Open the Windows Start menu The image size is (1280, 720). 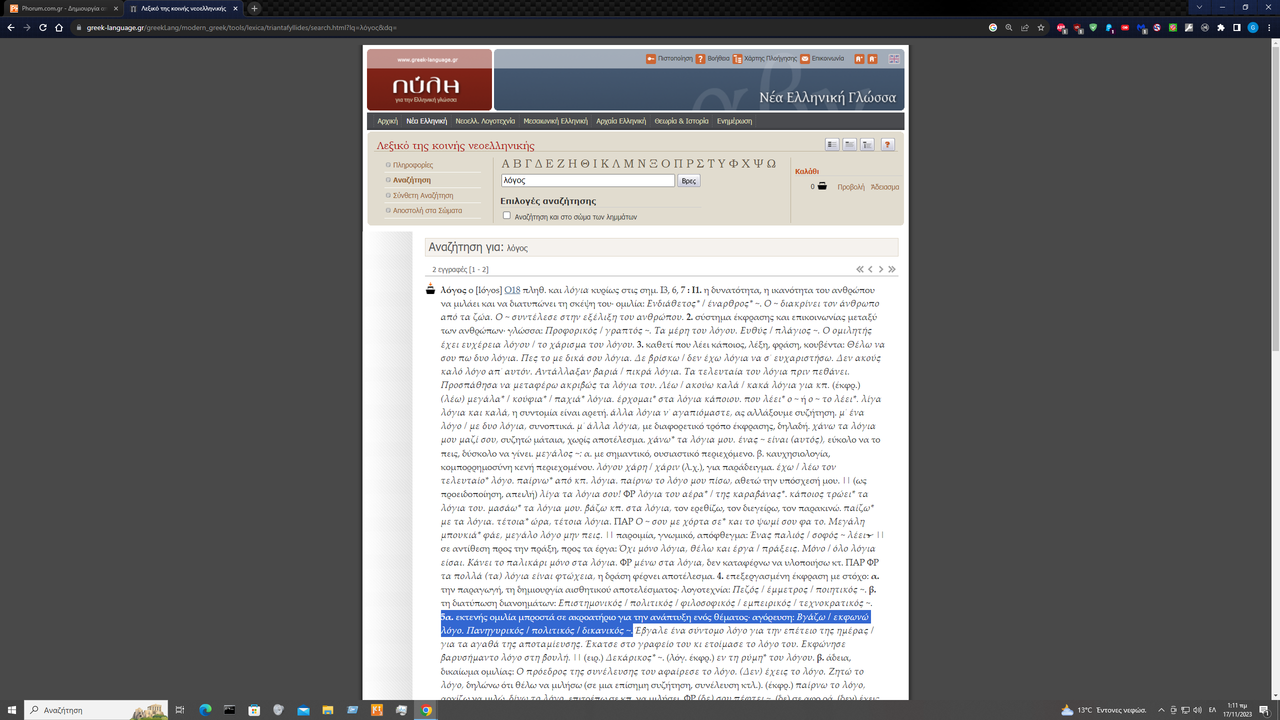tap(12, 710)
